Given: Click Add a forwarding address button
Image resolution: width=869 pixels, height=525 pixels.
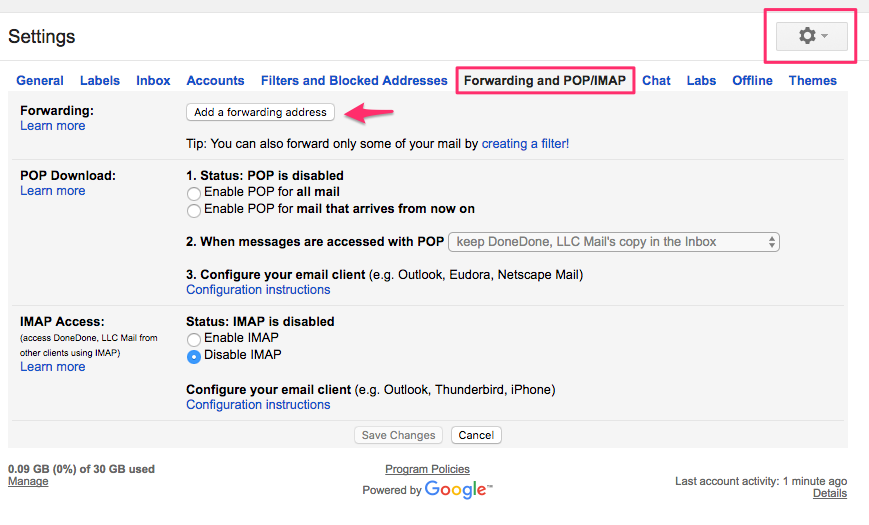Looking at the screenshot, I should click(260, 112).
